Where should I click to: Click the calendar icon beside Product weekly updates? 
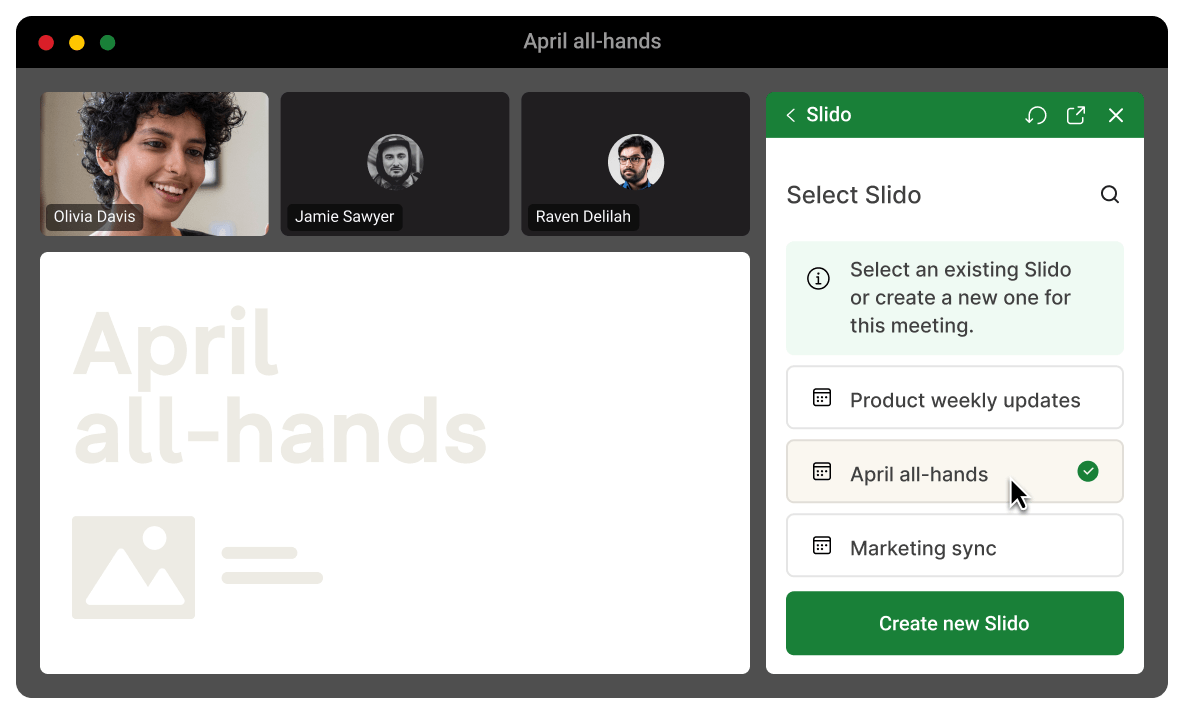821,397
